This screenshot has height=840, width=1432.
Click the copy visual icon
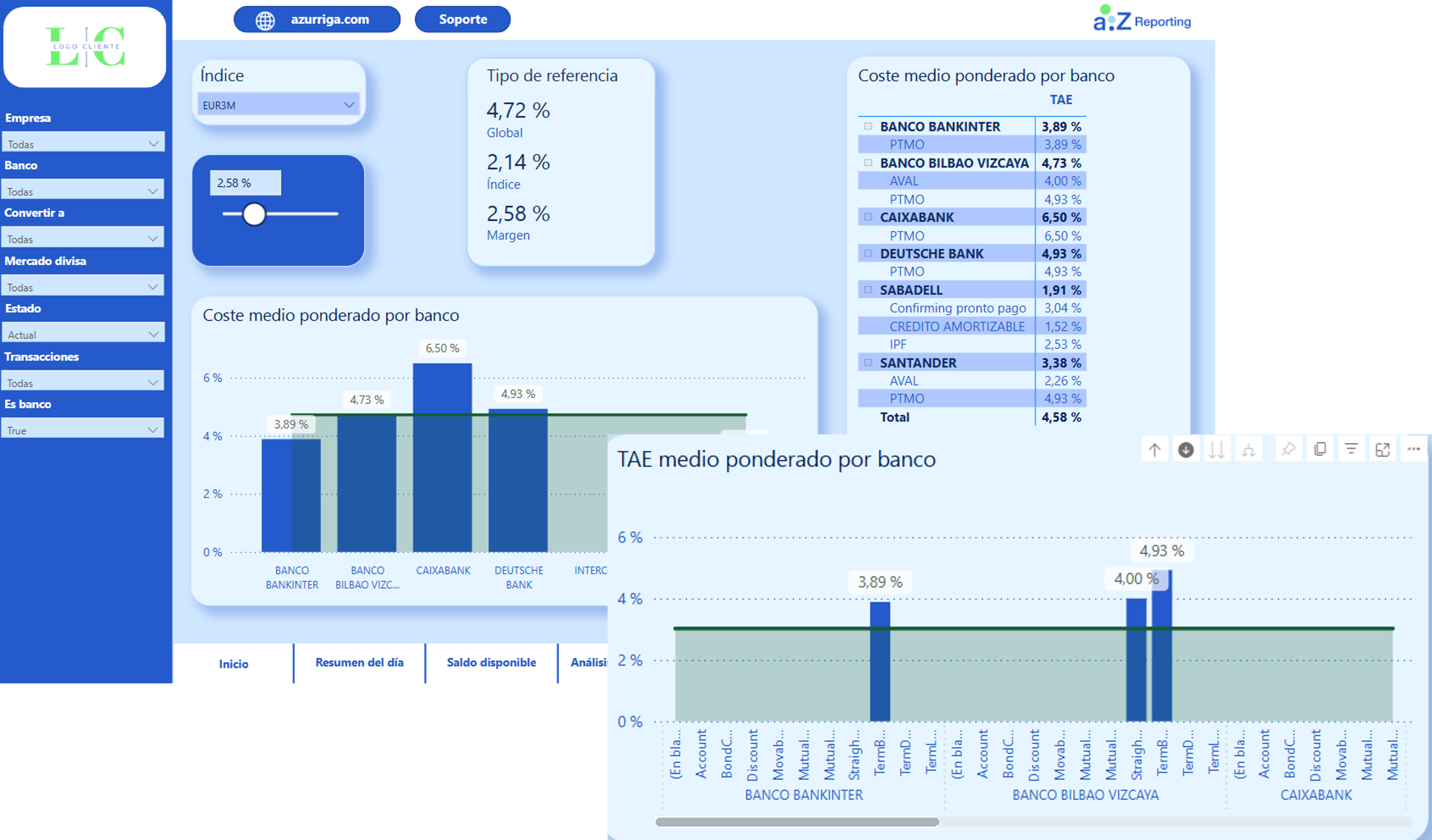point(1320,449)
